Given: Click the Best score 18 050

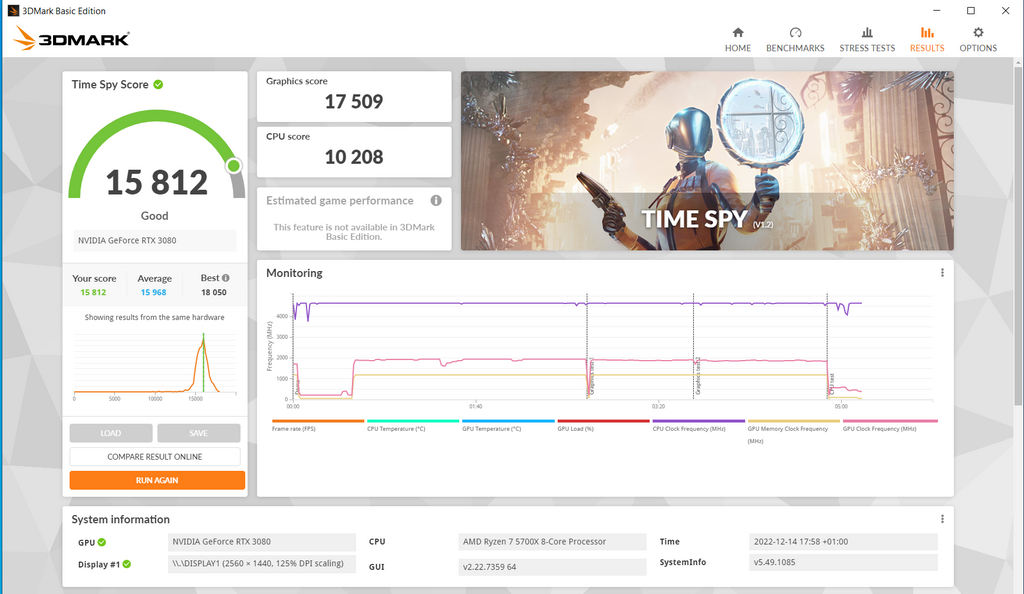Looking at the screenshot, I should point(214,292).
